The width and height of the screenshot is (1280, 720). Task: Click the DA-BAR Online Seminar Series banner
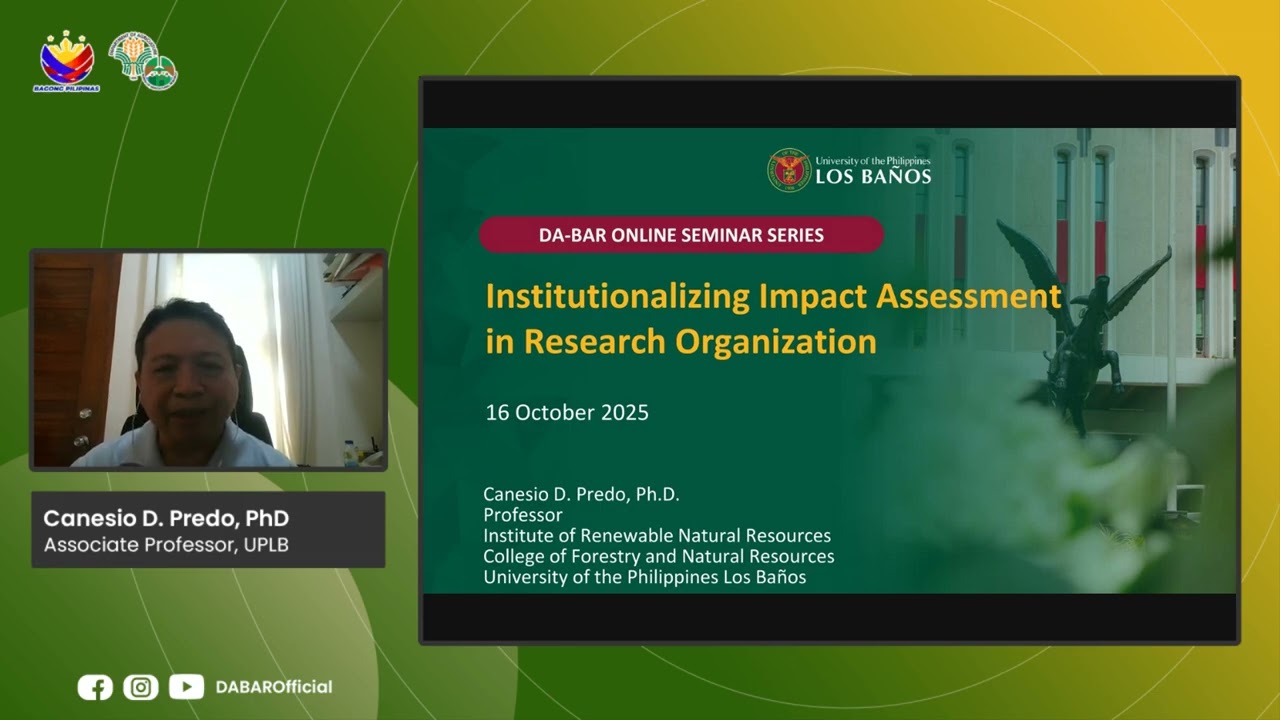[681, 235]
